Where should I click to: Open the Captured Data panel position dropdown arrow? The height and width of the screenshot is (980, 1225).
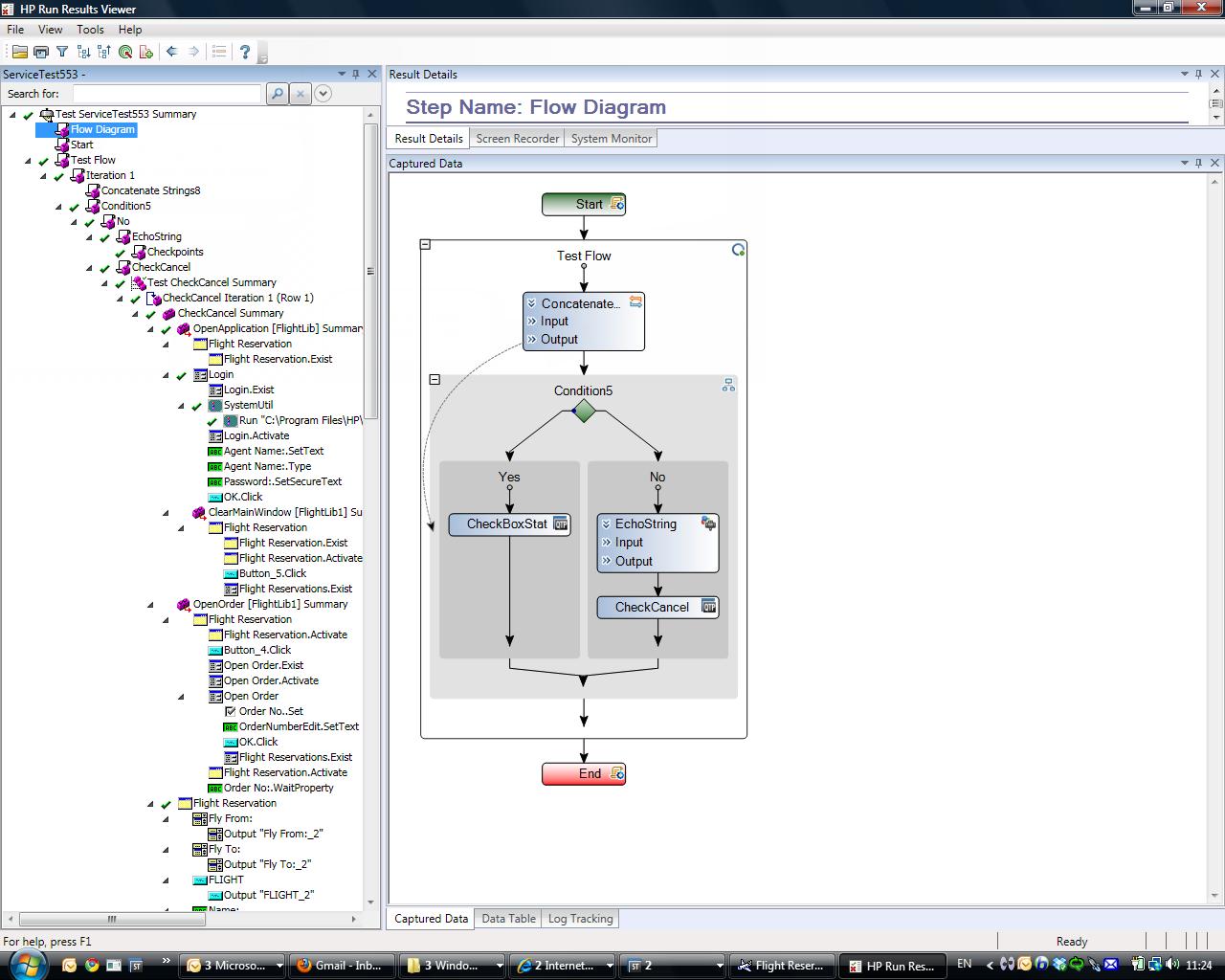click(x=1184, y=163)
